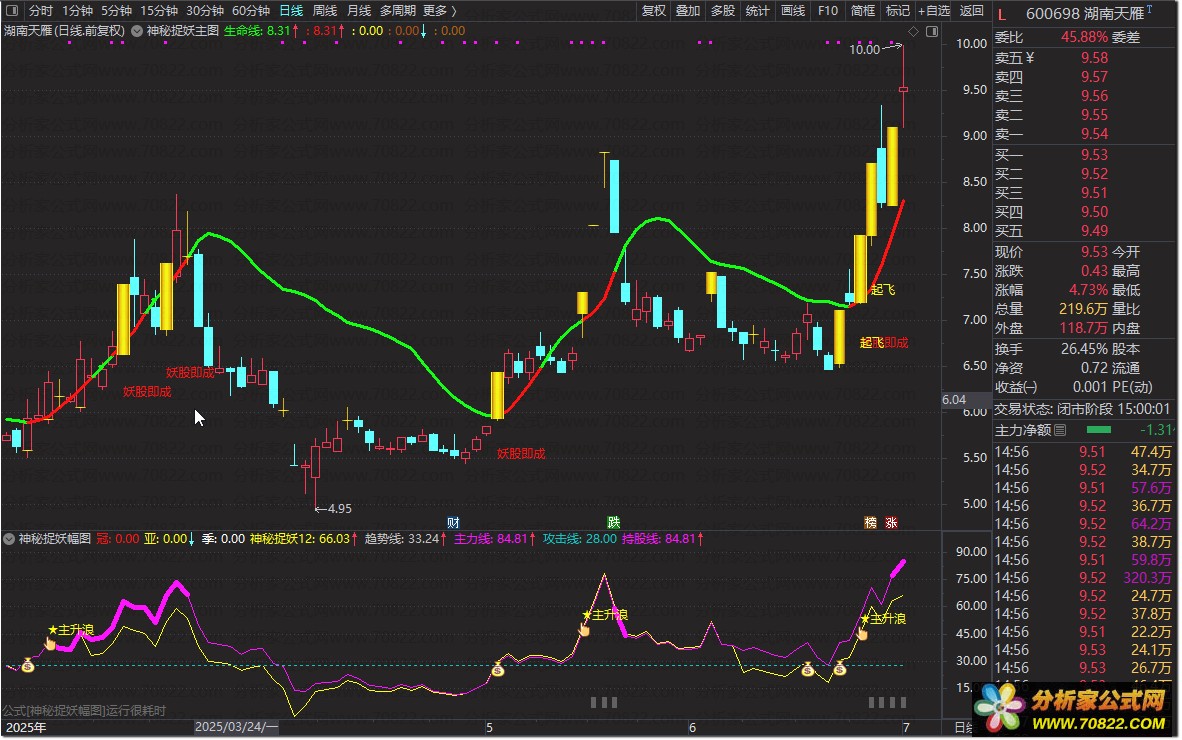
Task: Select the 5分钟 period
Action: click(x=116, y=11)
